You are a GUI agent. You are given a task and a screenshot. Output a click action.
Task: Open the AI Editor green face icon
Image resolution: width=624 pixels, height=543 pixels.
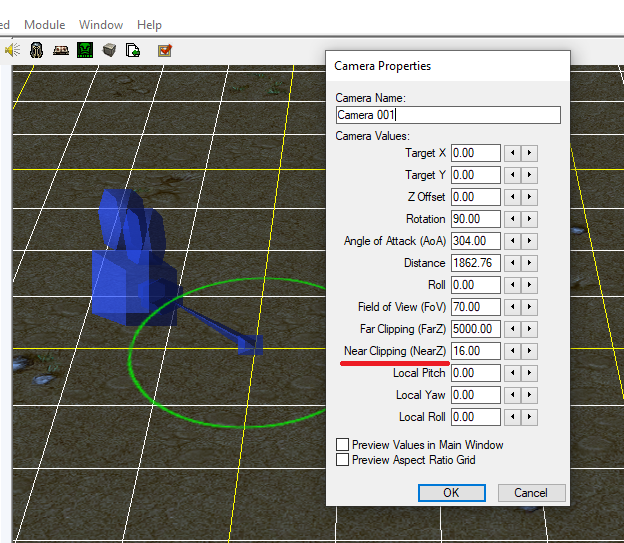click(x=85, y=50)
